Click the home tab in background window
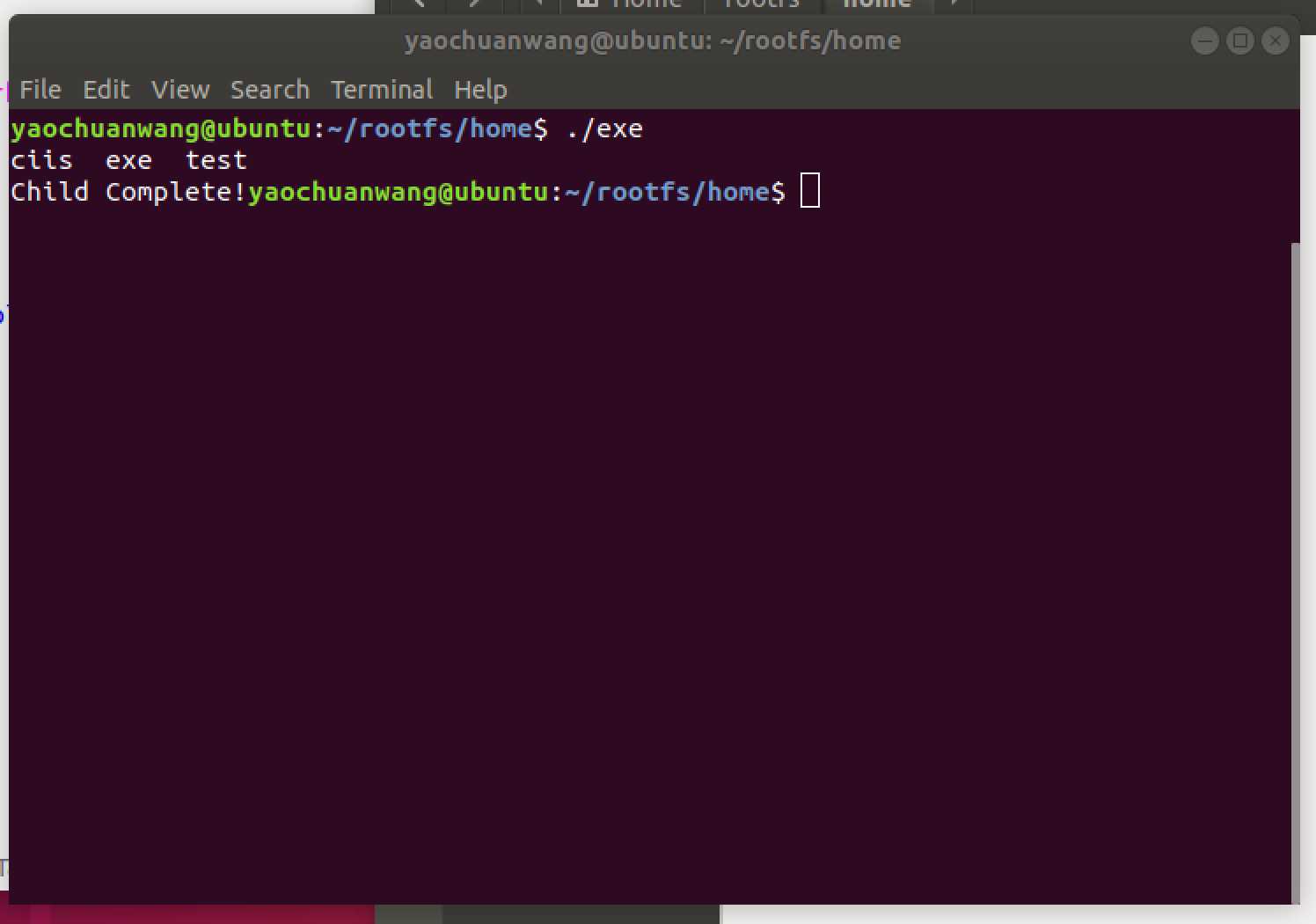 877,4
